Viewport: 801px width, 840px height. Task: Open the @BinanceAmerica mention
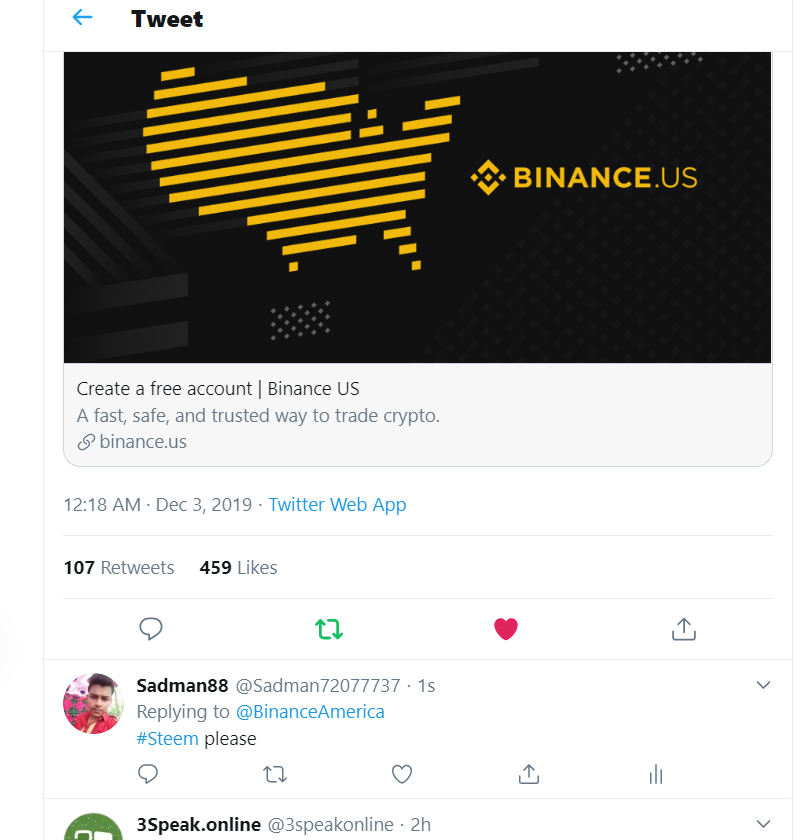310,711
